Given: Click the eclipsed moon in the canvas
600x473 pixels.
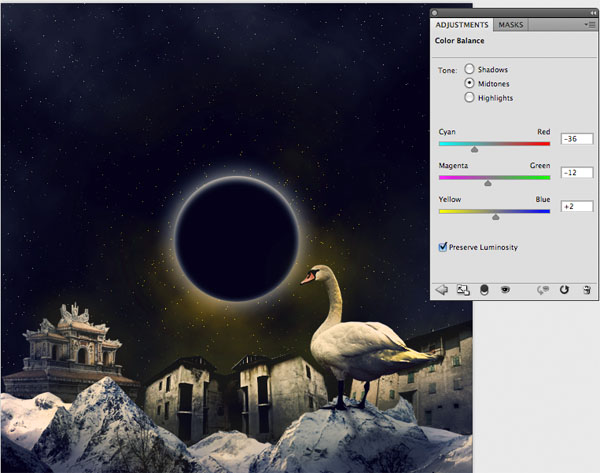Looking at the screenshot, I should point(237,239).
